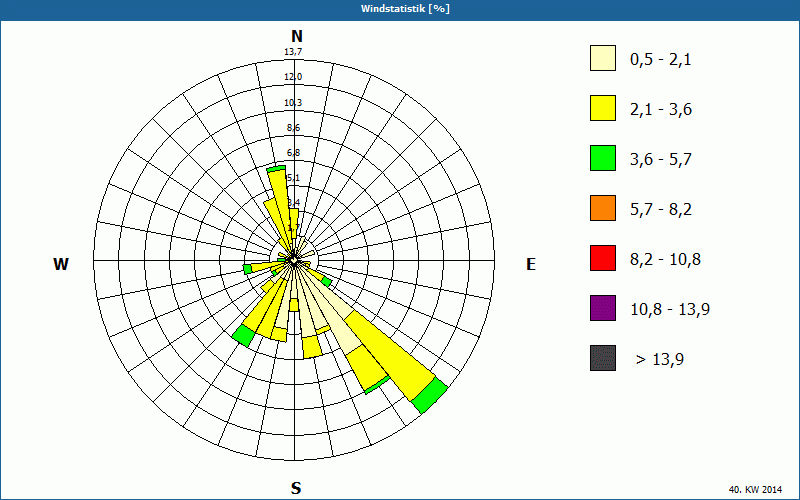Viewport: 800px width, 500px height.
Task: Click the 8,6 axis scale value
Action: coord(293,128)
